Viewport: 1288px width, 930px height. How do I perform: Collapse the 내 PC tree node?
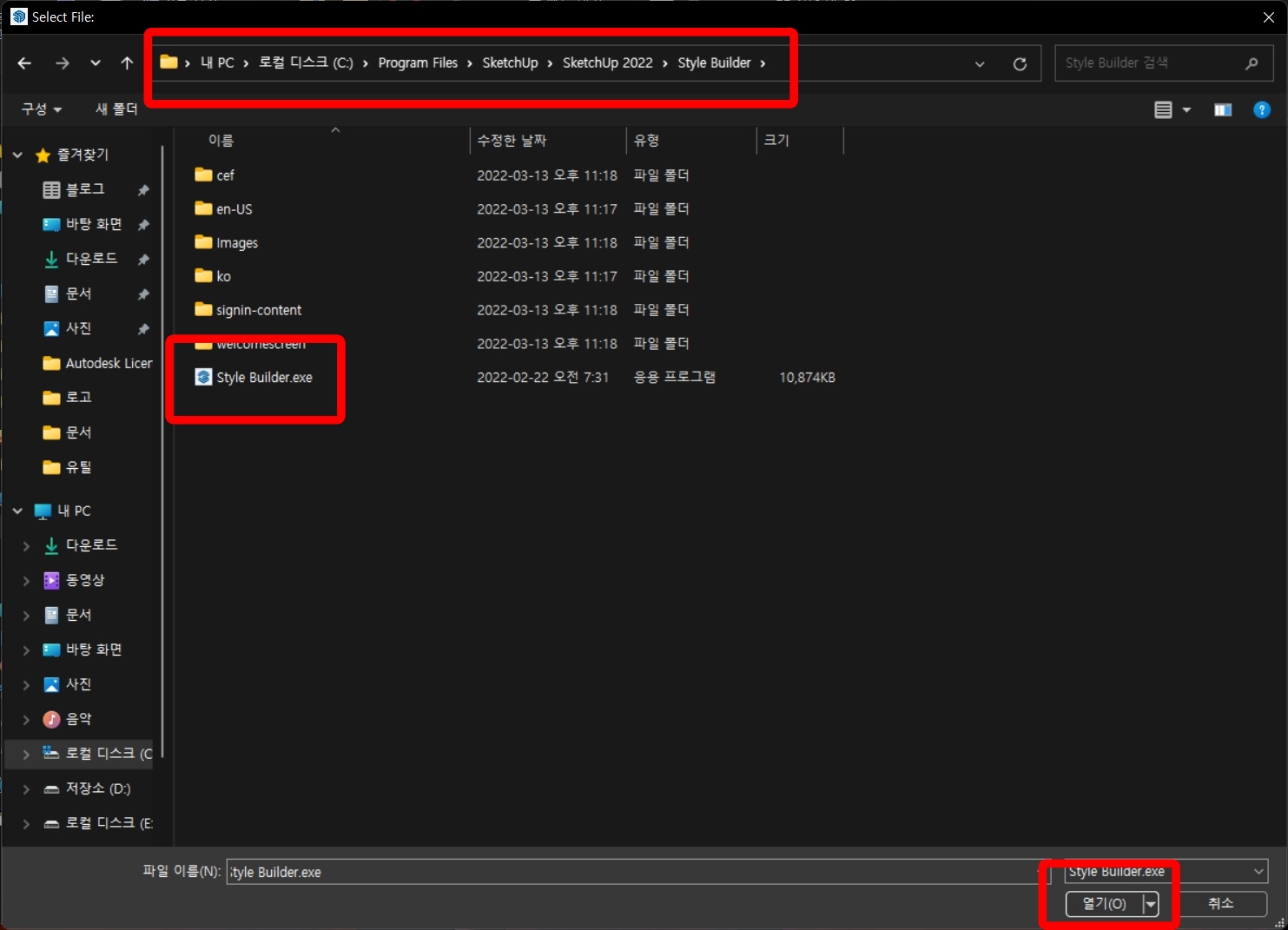click(x=17, y=511)
